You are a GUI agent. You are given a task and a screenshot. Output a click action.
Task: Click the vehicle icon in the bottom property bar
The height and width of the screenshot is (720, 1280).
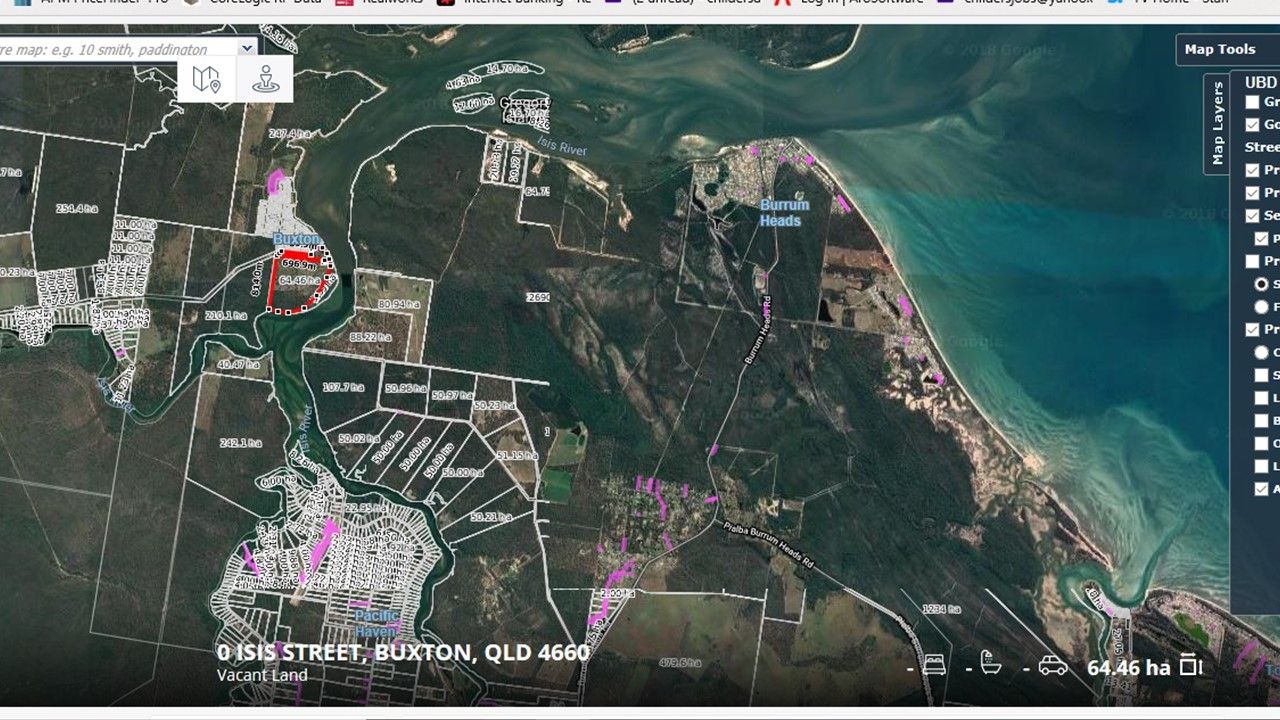(x=1049, y=663)
